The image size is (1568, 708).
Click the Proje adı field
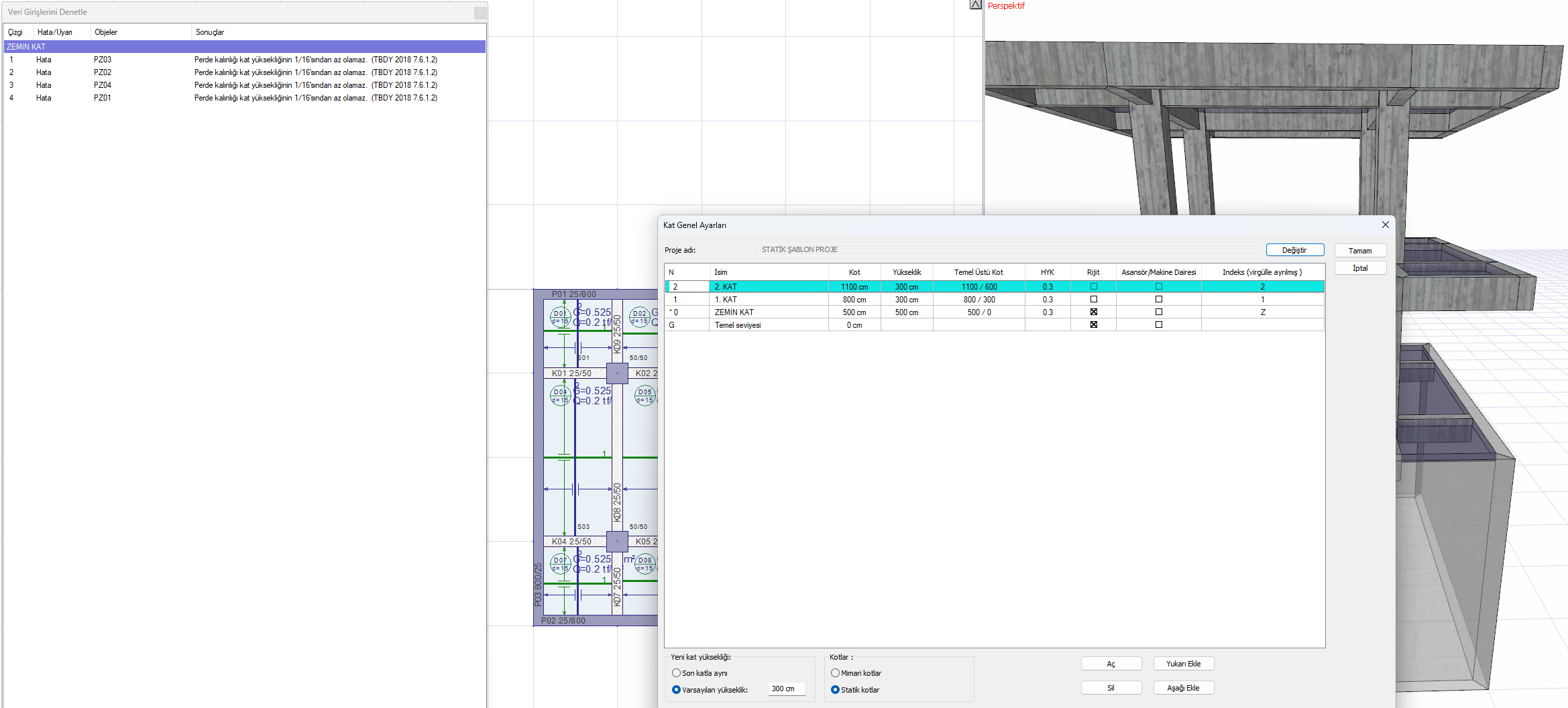1009,249
